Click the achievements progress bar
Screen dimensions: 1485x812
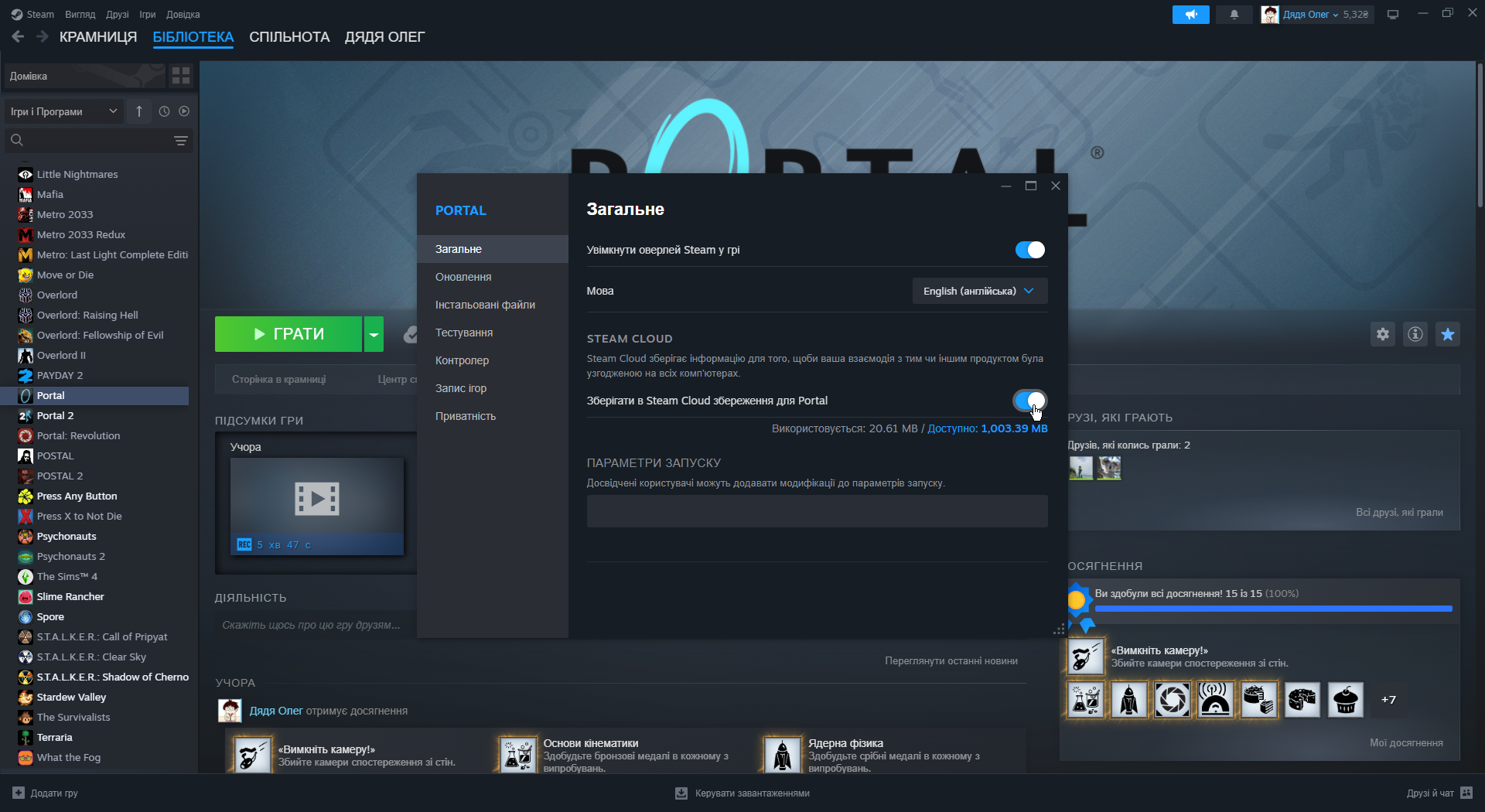click(x=1274, y=609)
